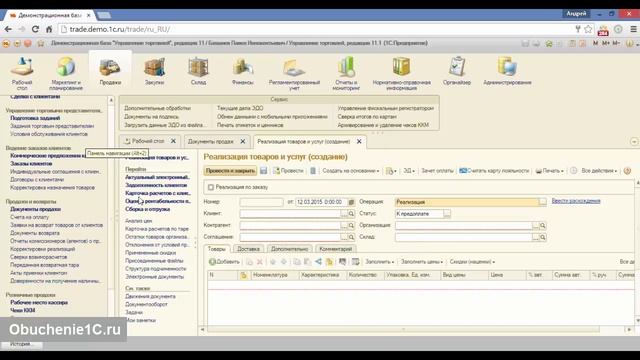The image size is (640, 360).
Task: Go back in the browser
Action: (8, 29)
